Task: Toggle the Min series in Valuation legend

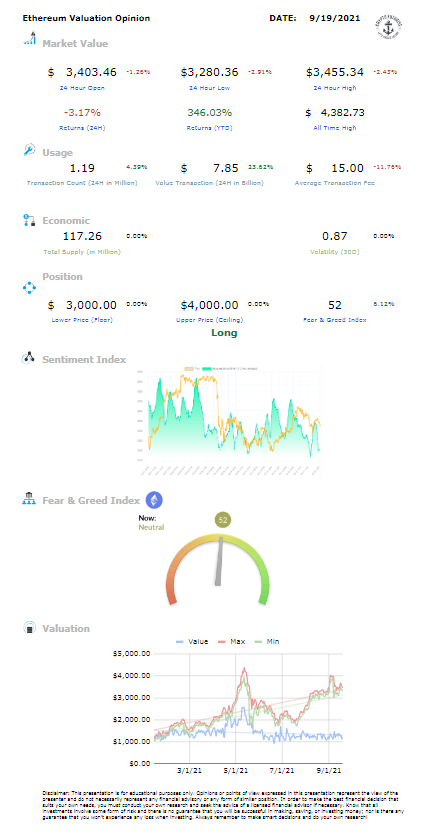Action: click(x=267, y=641)
